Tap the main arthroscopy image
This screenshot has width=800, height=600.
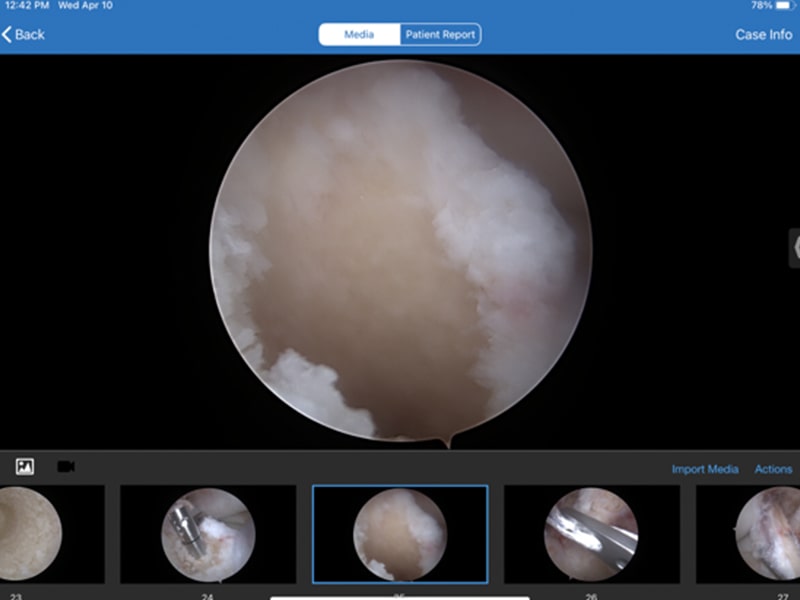tap(401, 251)
